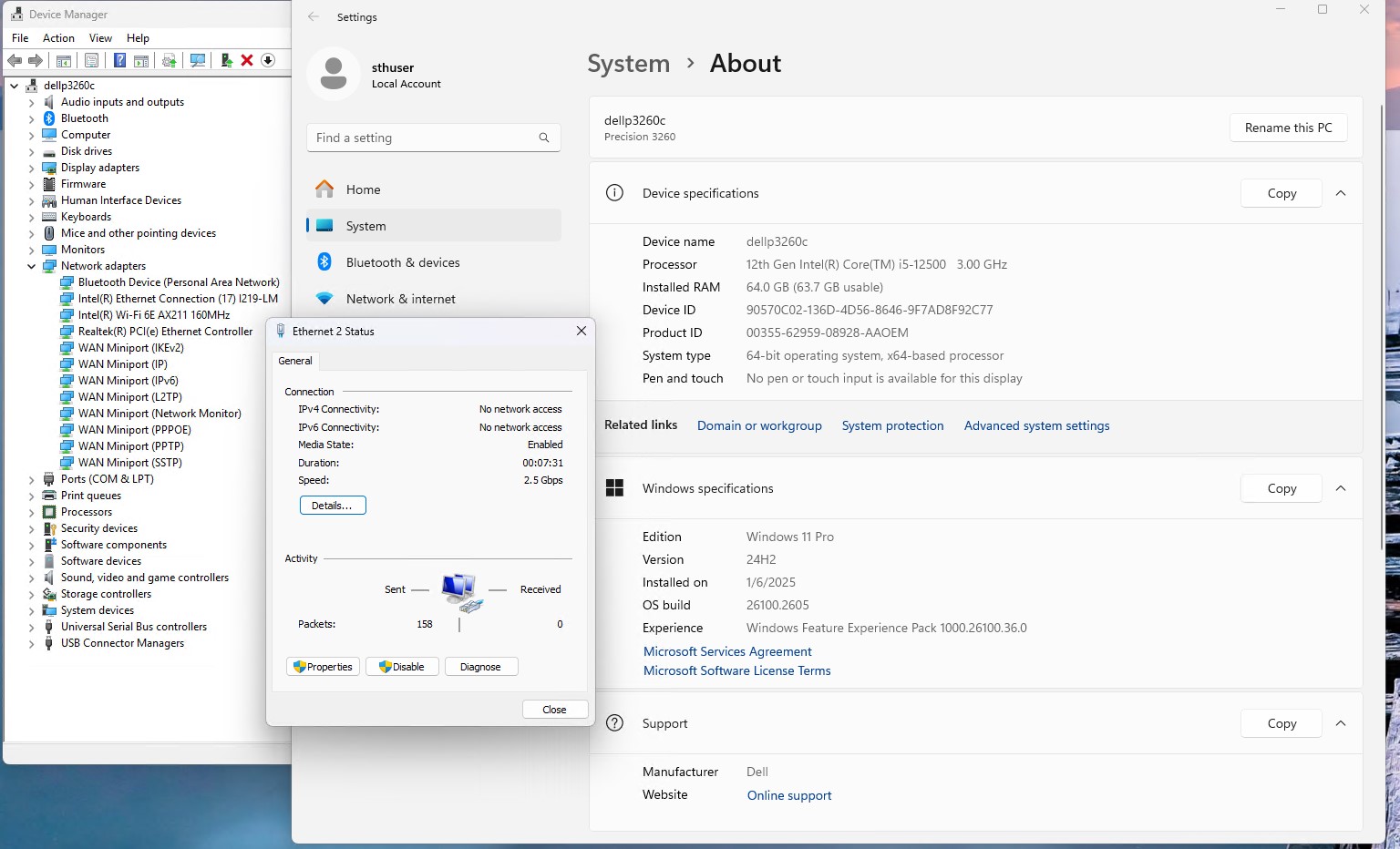The image size is (1400, 849).
Task: Open Bluetooth & devices in Settings sidebar
Action: click(402, 262)
